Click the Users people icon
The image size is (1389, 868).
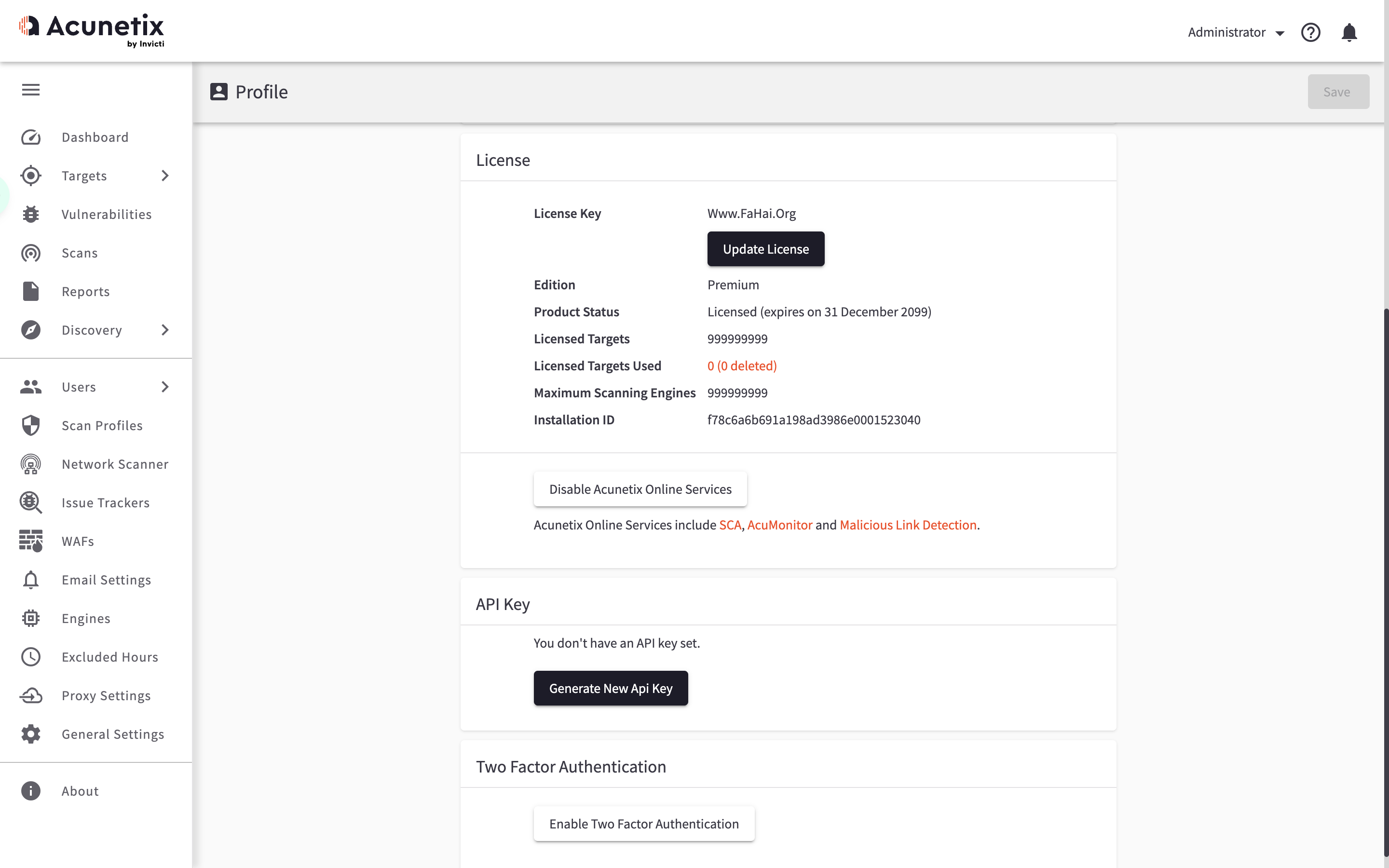tap(30, 387)
